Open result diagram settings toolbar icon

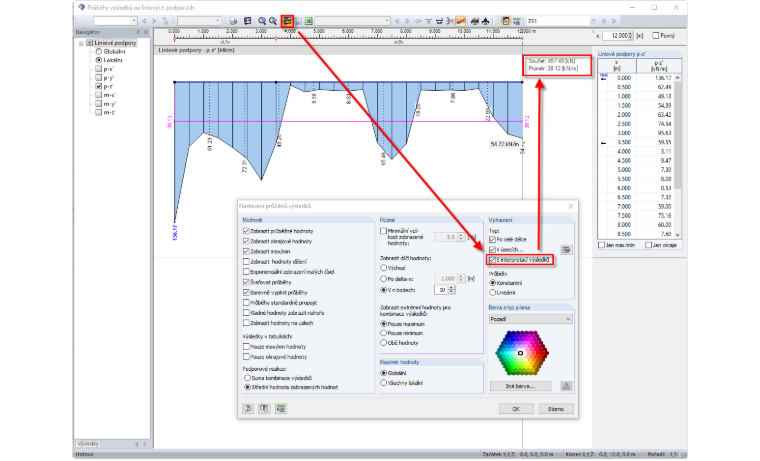(288, 21)
